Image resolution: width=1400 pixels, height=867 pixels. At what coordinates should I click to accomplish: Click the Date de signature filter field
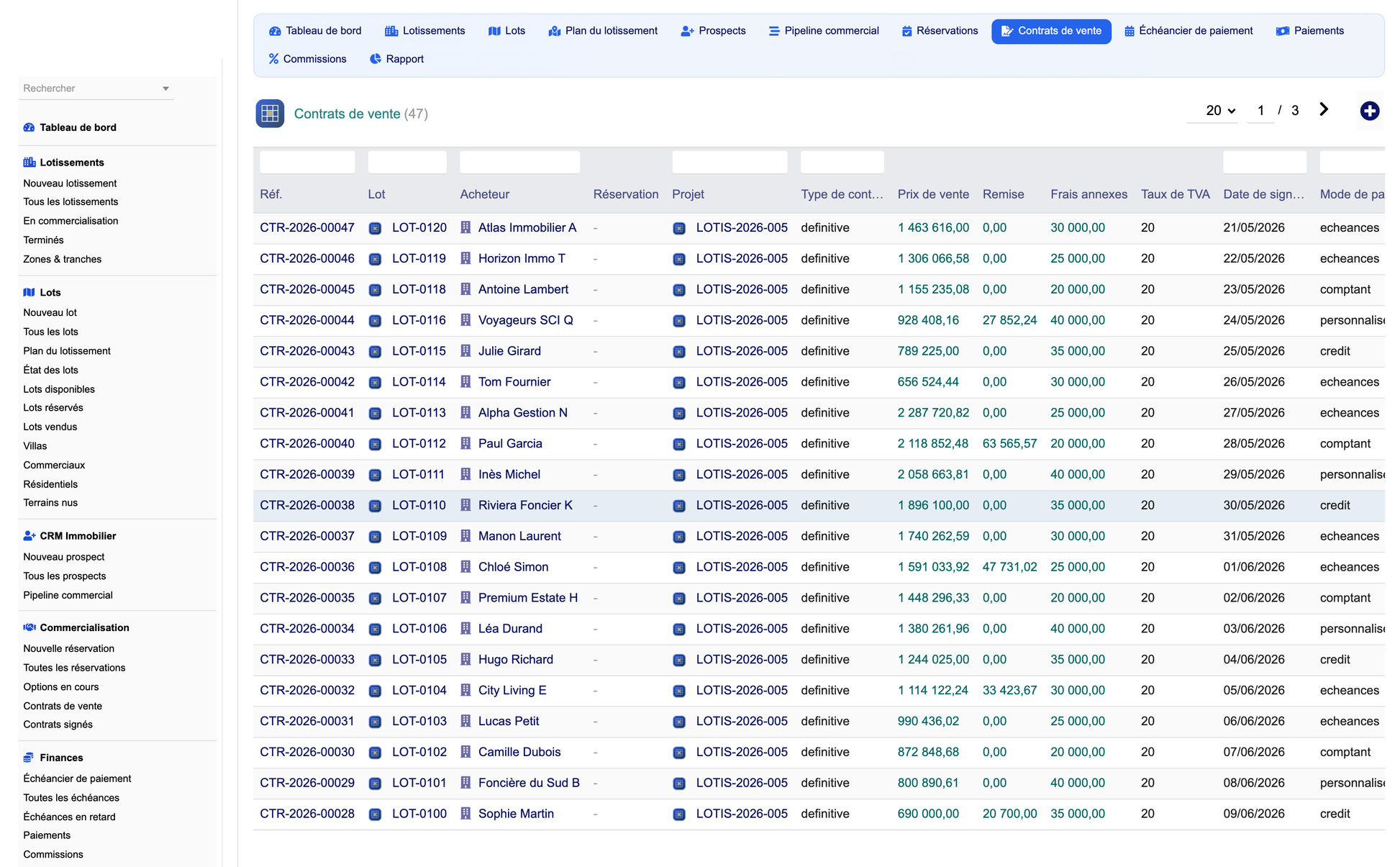[1265, 162]
